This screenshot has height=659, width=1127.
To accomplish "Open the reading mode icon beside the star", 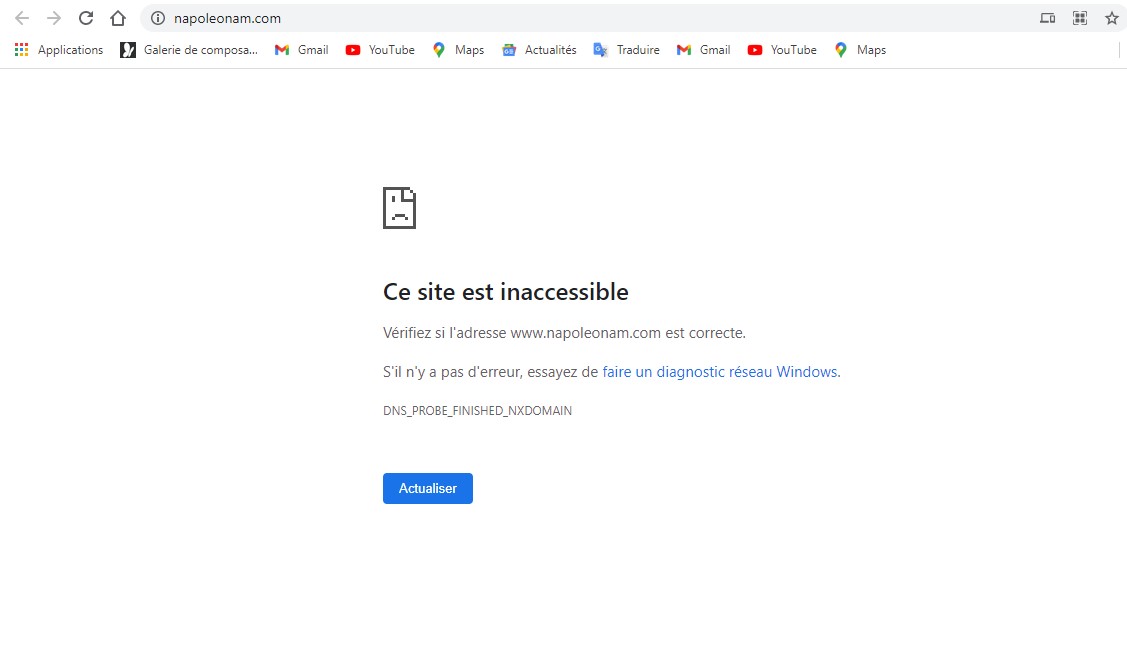I will click(1079, 18).
